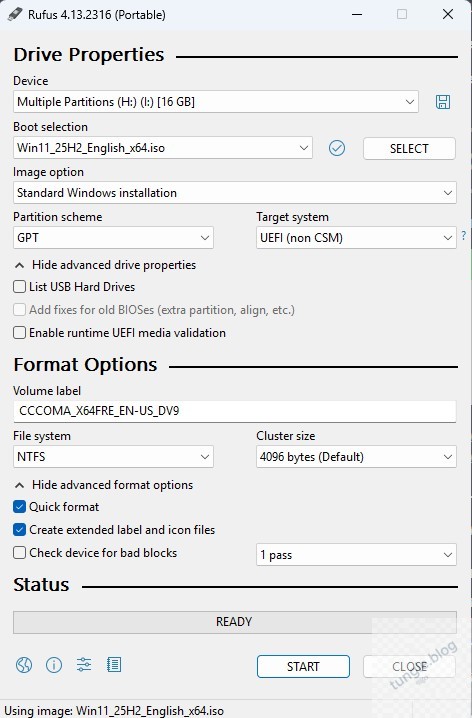Image resolution: width=472 pixels, height=718 pixels.
Task: Show the log document icon
Action: pos(114,664)
